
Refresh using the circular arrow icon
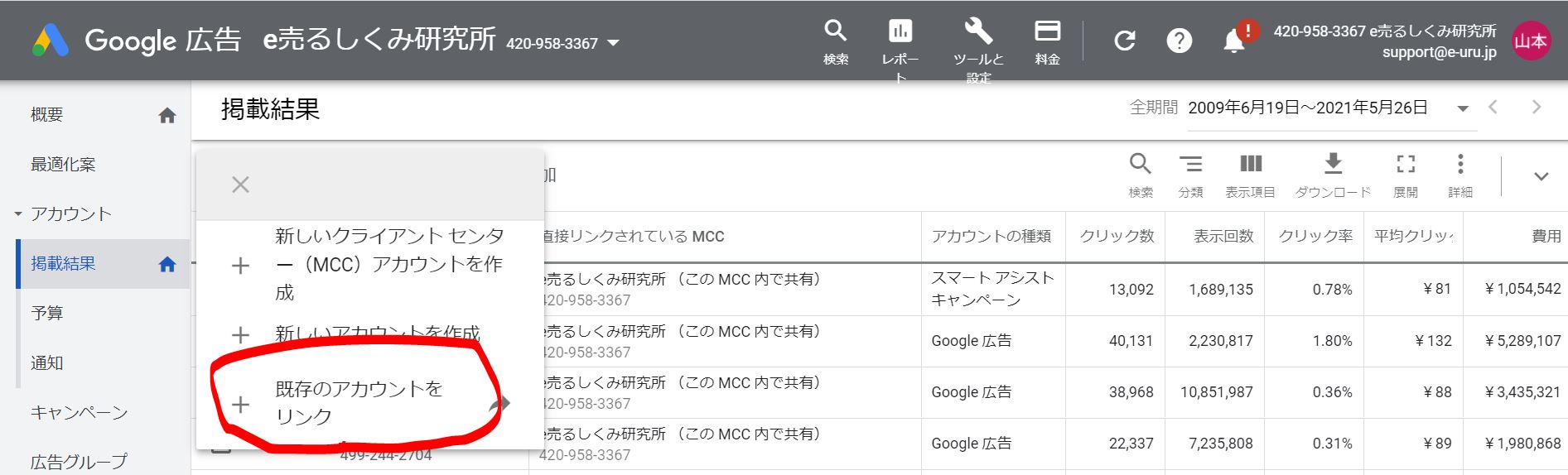pyautogui.click(x=1124, y=41)
